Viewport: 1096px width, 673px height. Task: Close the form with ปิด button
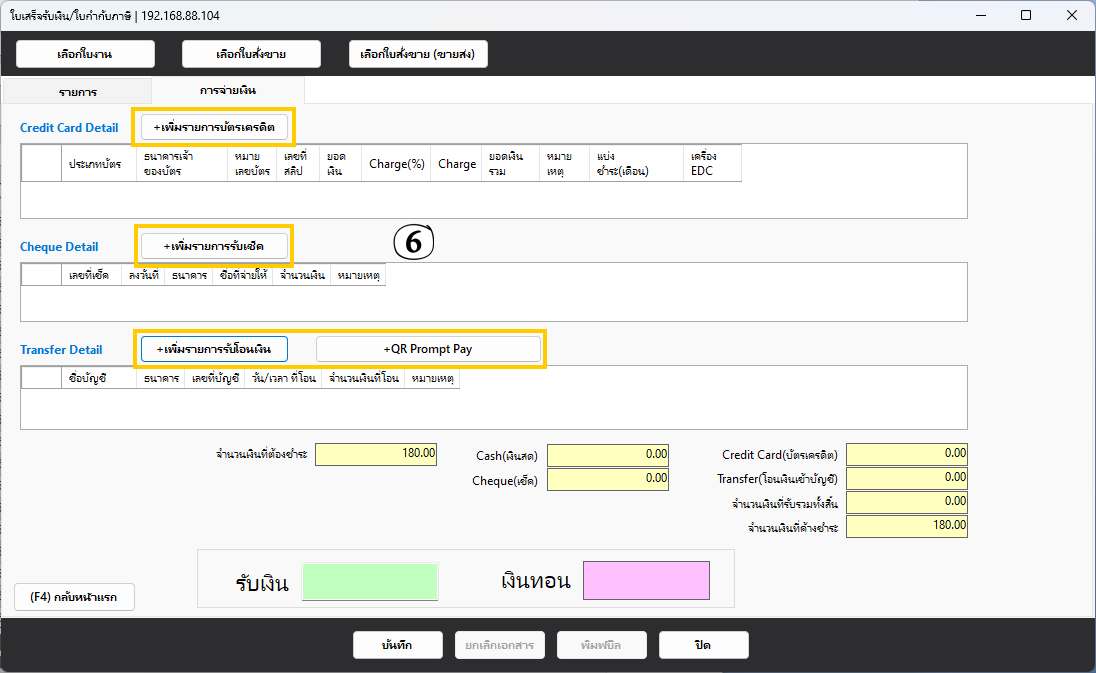[x=703, y=645]
